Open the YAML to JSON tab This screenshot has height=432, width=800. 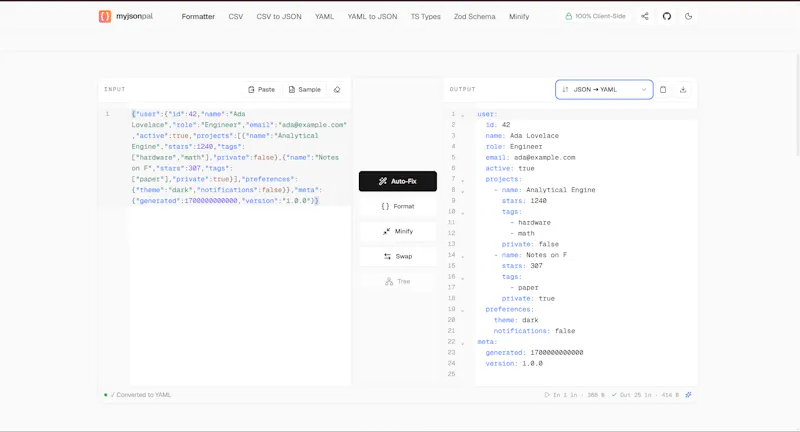372,16
